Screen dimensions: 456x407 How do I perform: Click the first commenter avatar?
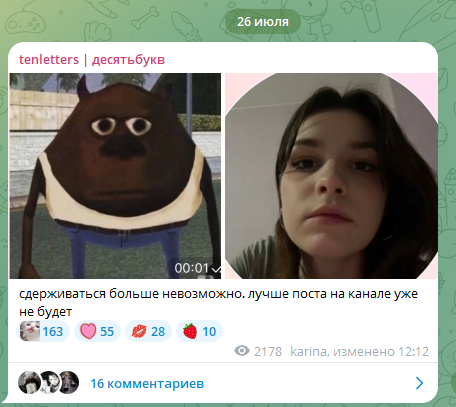click(29, 382)
